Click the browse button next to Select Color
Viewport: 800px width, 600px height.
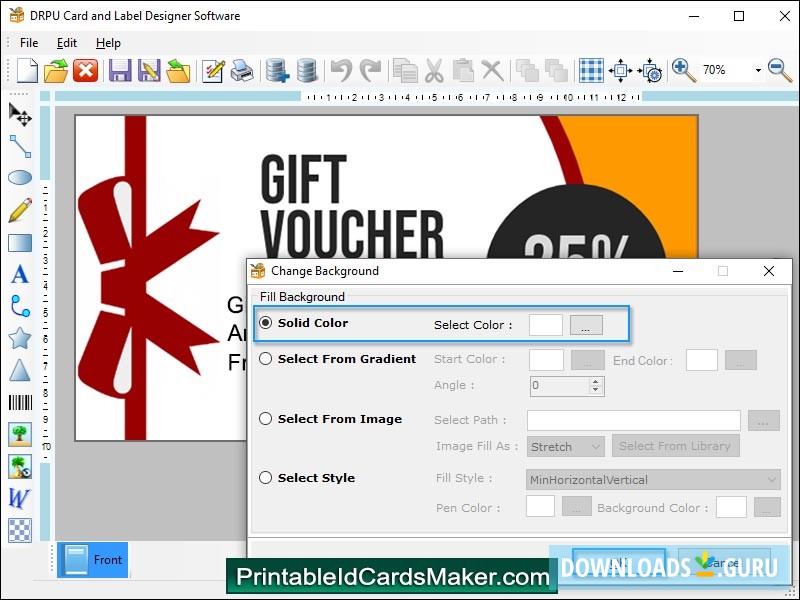point(586,325)
